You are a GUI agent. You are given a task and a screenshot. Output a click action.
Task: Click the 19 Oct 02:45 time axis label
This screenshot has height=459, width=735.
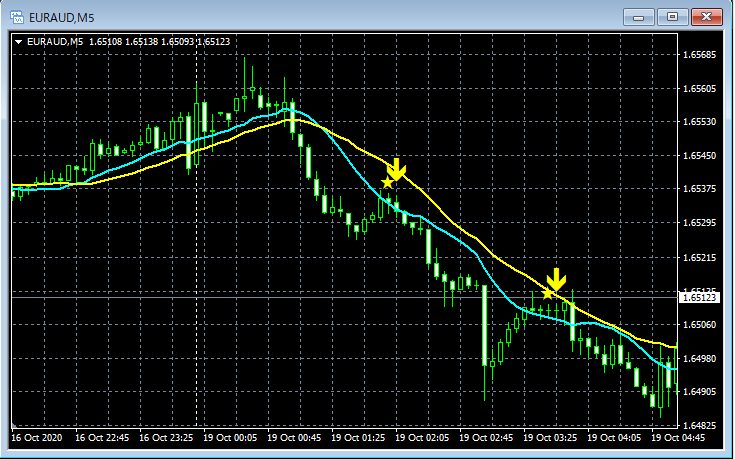486,438
